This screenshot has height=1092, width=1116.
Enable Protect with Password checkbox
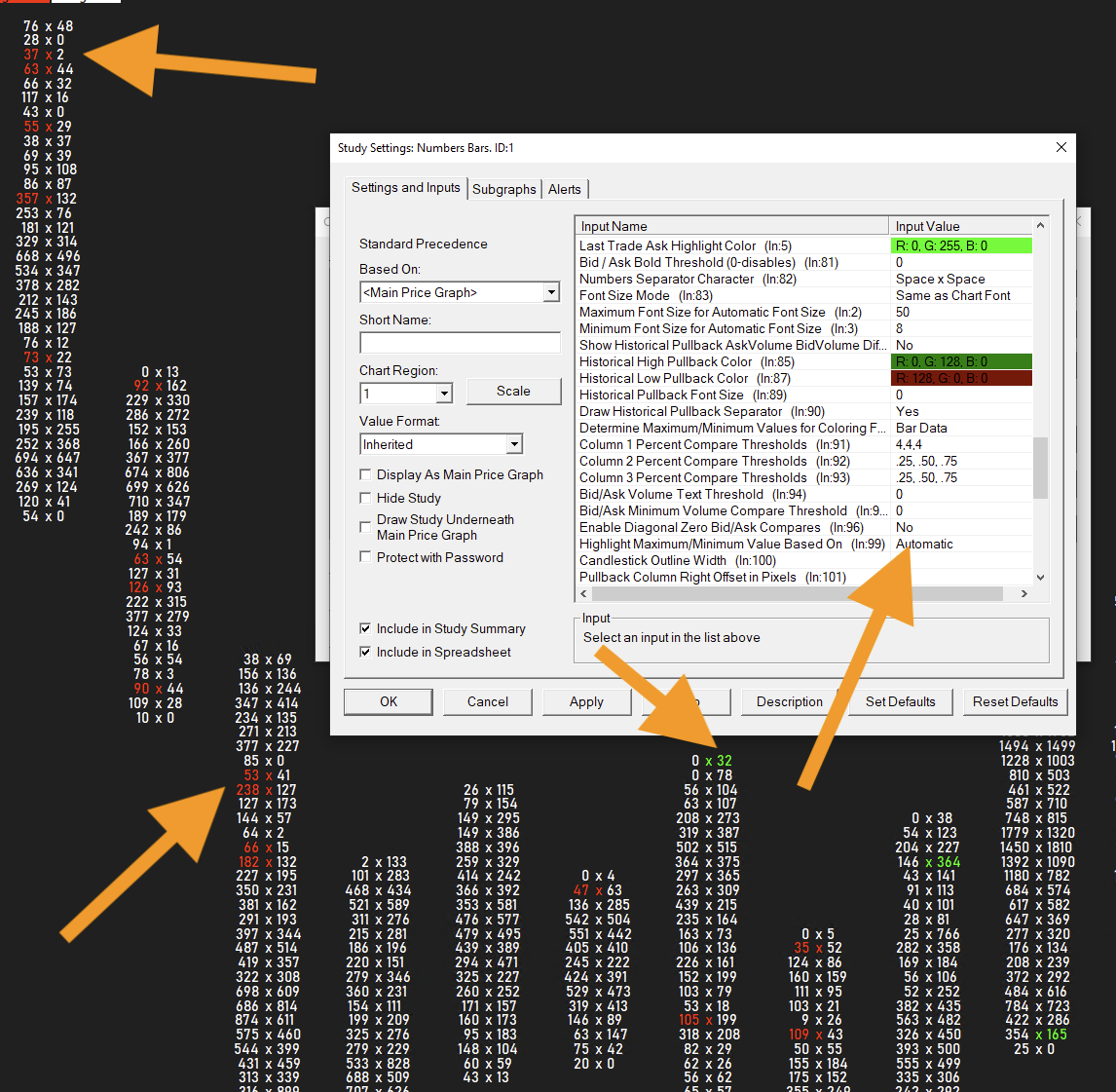[366, 557]
